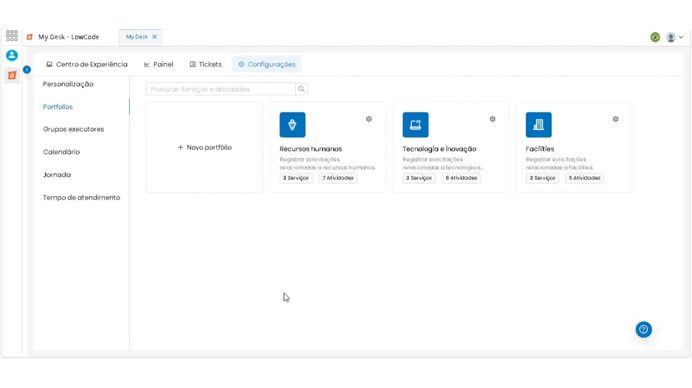
Task: Expand the sidebar with the blue arrow
Action: click(x=27, y=70)
